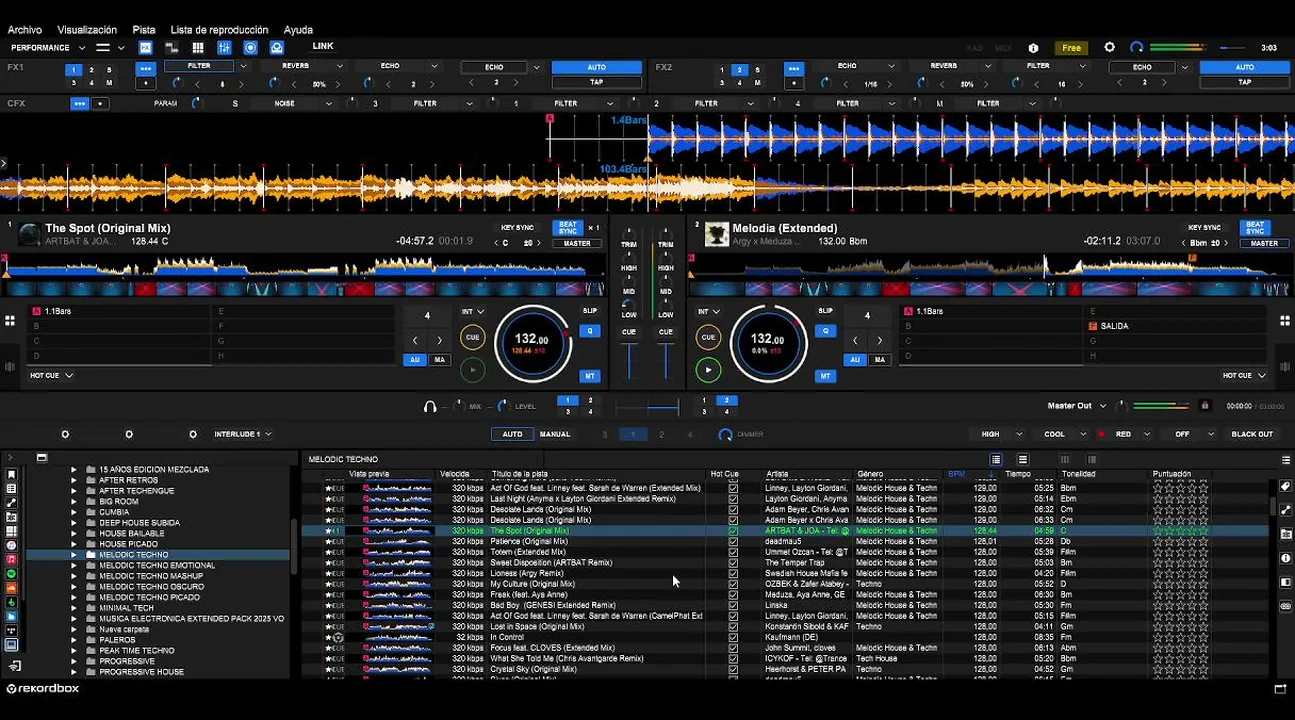Select AUTO lighting mode
Screen dimensions: 1295x720
point(512,434)
